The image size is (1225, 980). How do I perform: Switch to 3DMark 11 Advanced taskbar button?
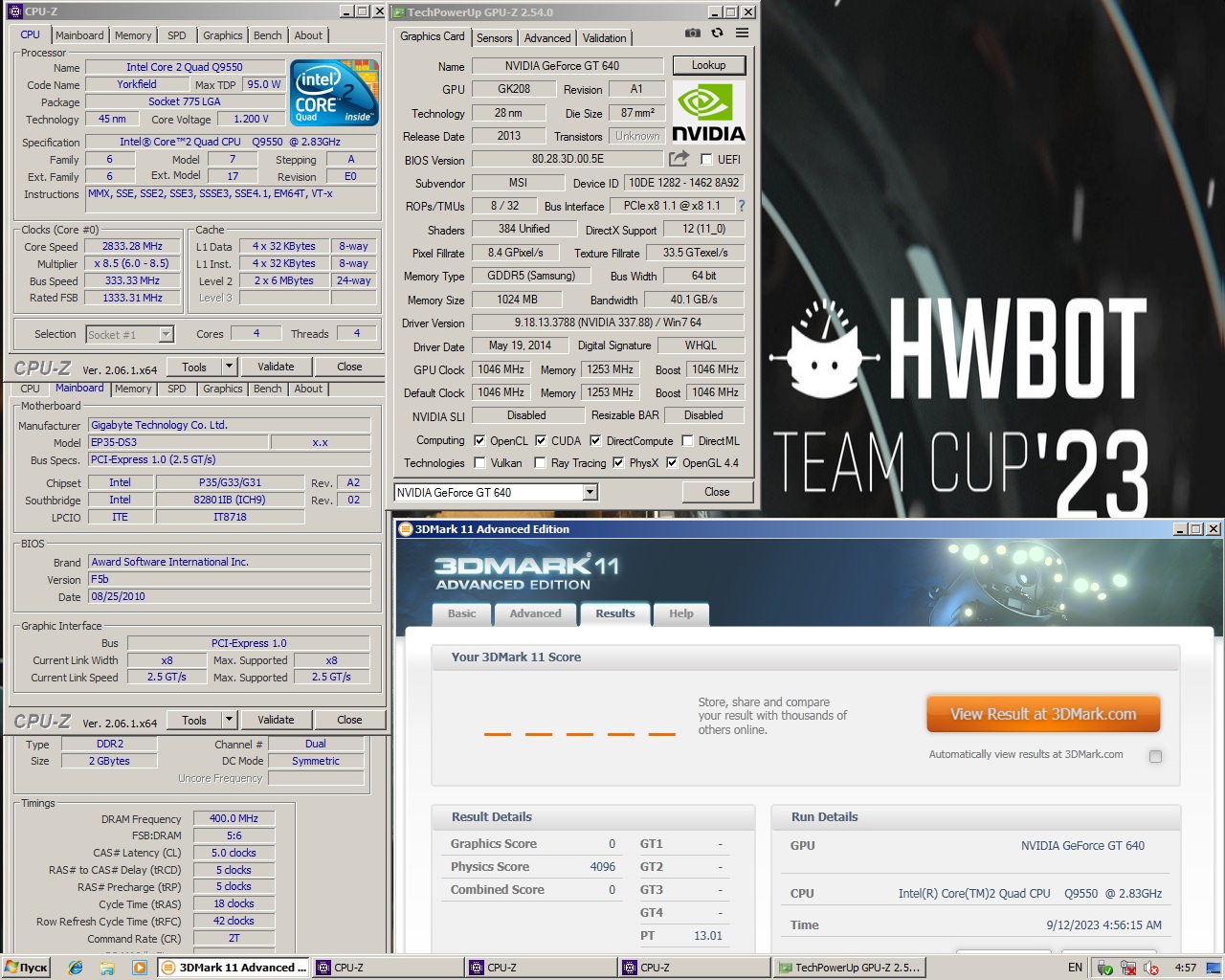[234, 968]
